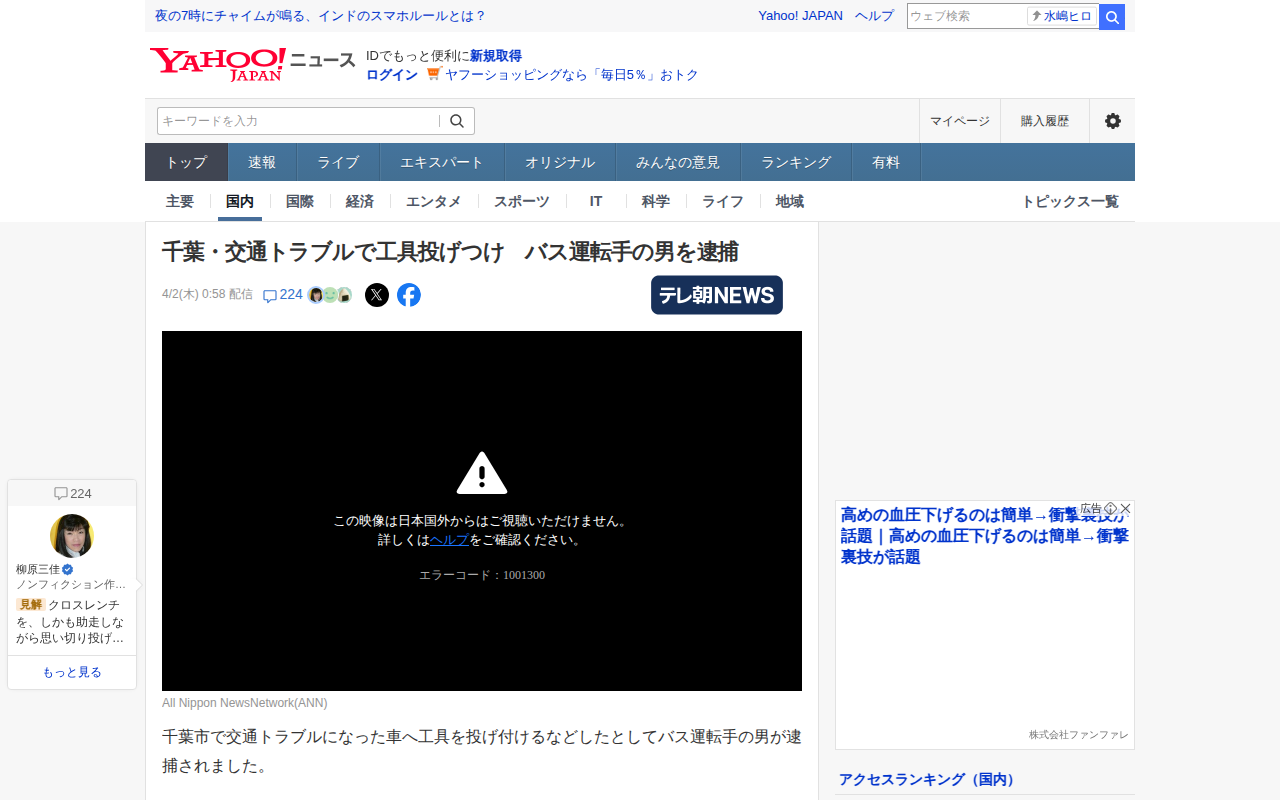Select the 地域 category

[x=790, y=201]
